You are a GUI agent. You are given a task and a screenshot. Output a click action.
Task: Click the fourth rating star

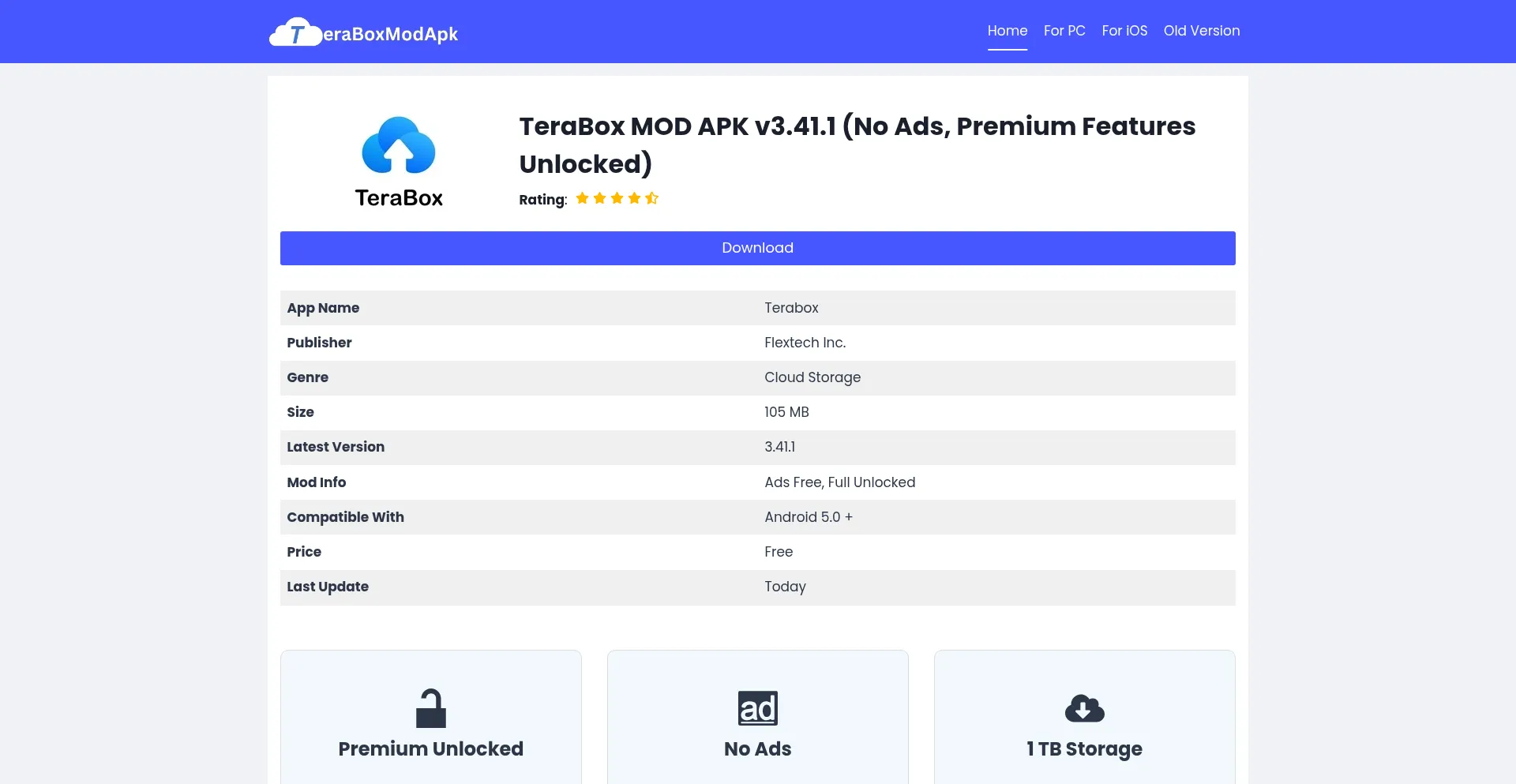[634, 198]
